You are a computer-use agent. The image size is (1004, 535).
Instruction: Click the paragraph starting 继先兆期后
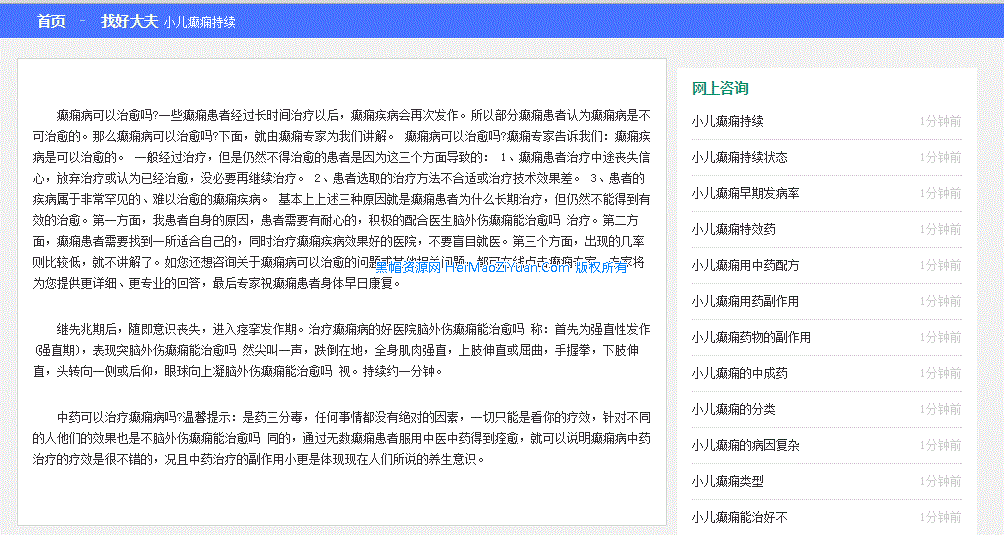point(341,350)
